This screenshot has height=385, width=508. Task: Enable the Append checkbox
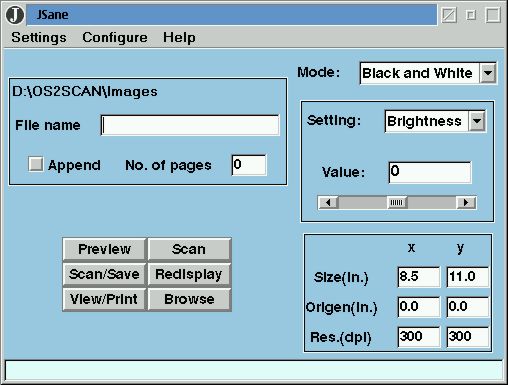click(36, 164)
